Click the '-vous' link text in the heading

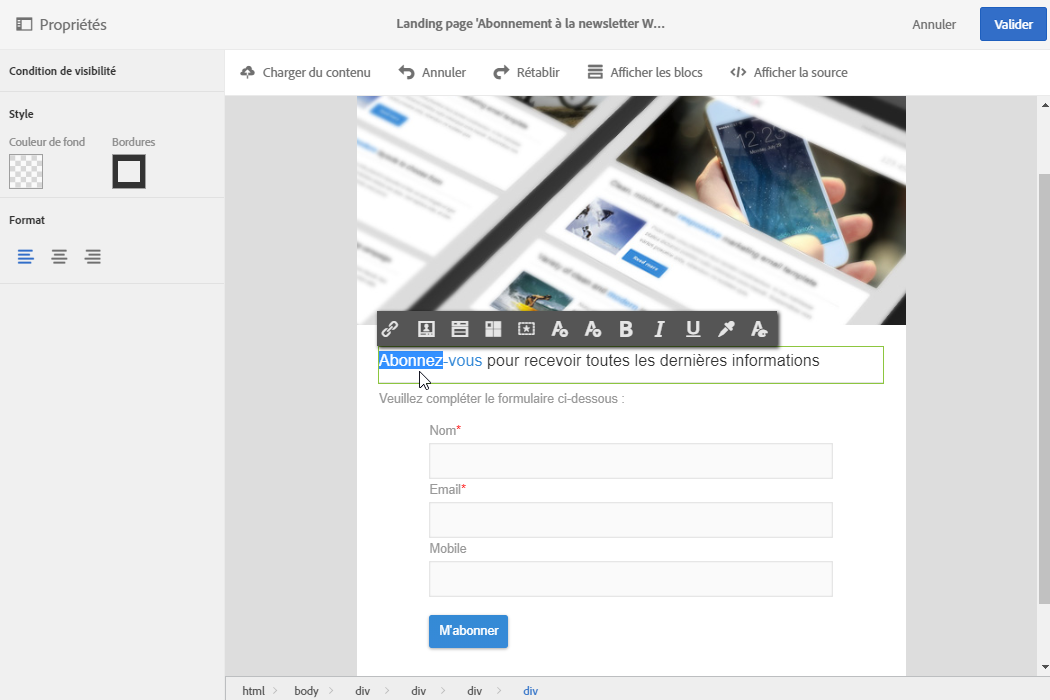[x=463, y=360]
